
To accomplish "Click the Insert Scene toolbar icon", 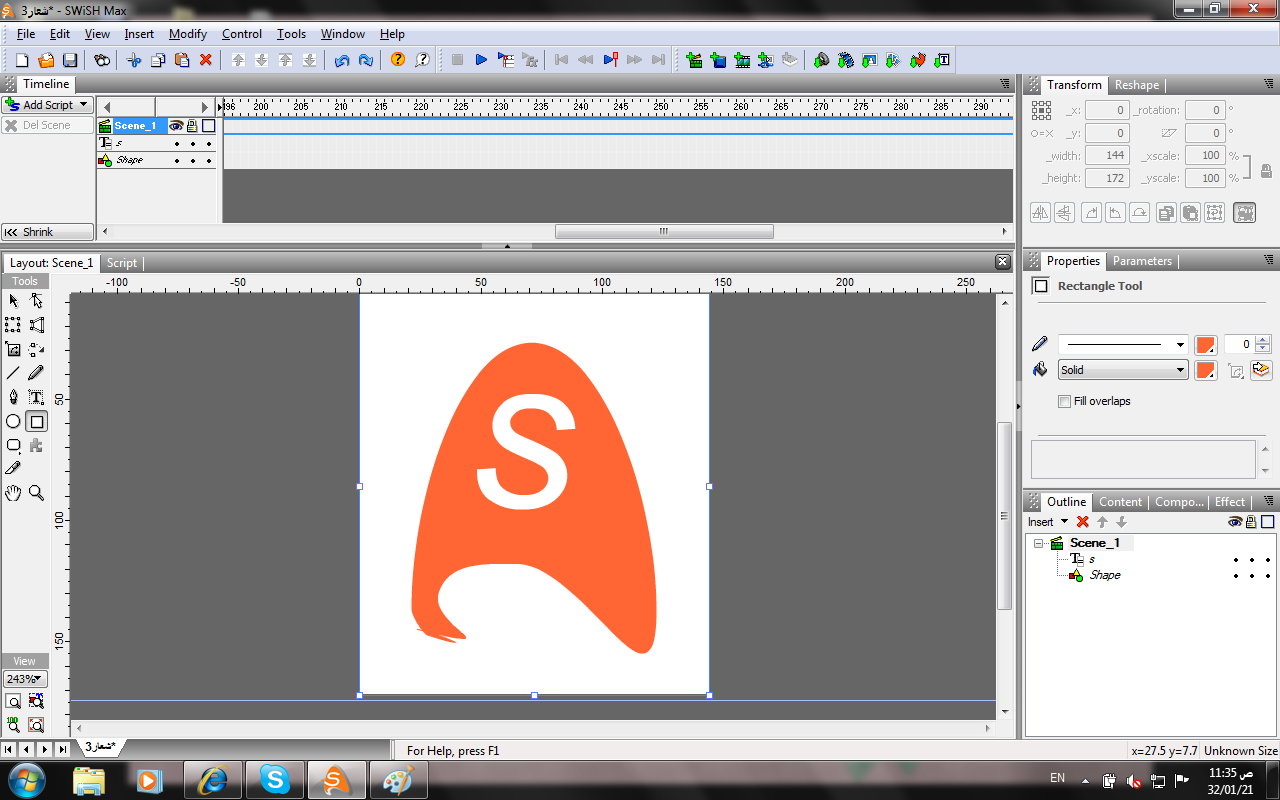I will pos(694,60).
